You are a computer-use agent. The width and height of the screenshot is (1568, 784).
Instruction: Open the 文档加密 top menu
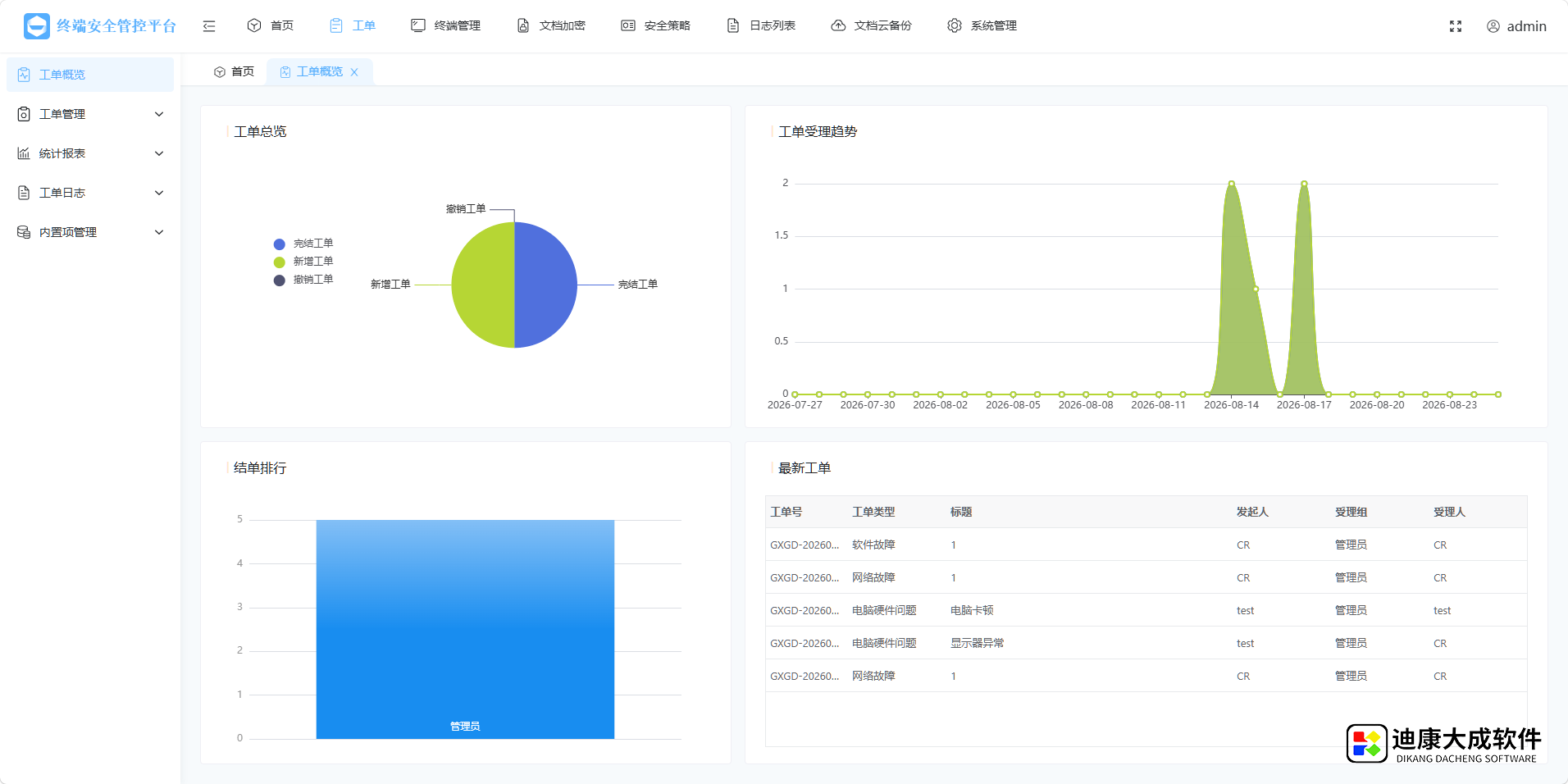click(563, 25)
